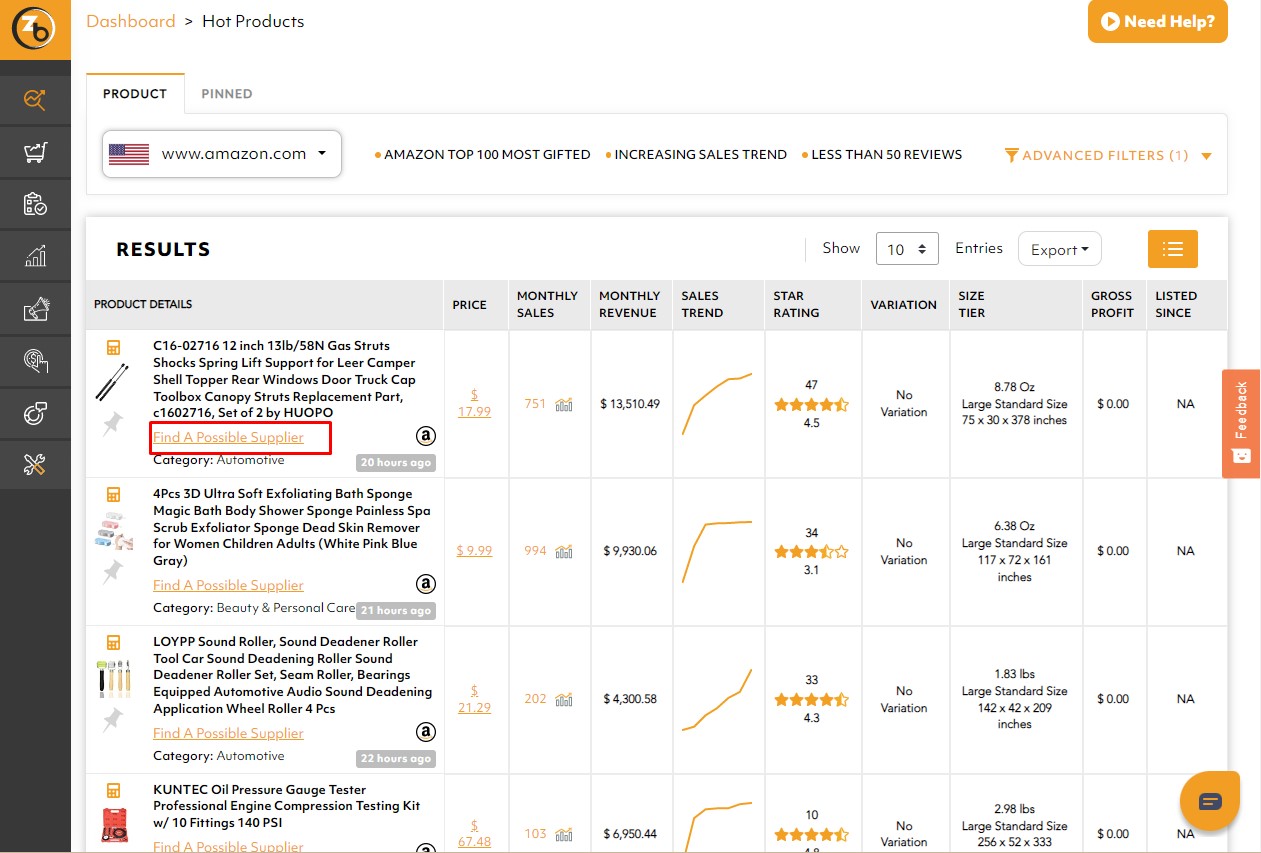View the monthly sales chart icon next to 994
This screenshot has height=853, width=1261.
click(562, 550)
